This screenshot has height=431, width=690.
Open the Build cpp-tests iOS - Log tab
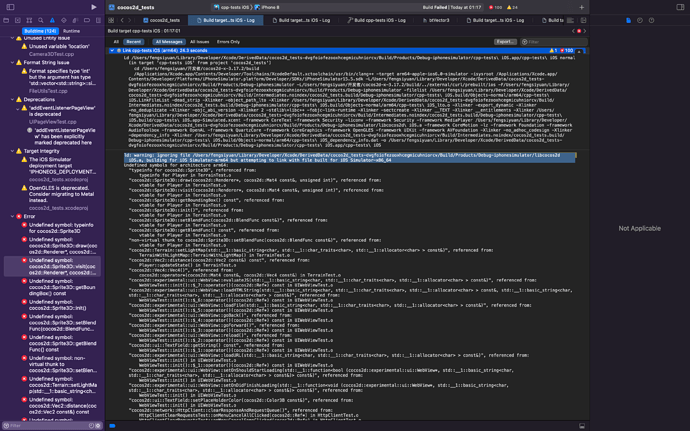tap(376, 20)
